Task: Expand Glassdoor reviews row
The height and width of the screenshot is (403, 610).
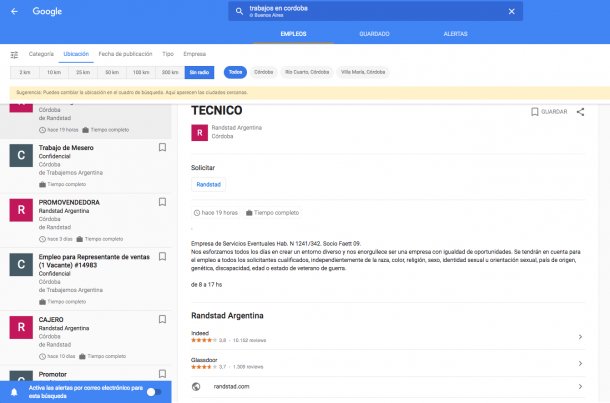Action: click(580, 362)
